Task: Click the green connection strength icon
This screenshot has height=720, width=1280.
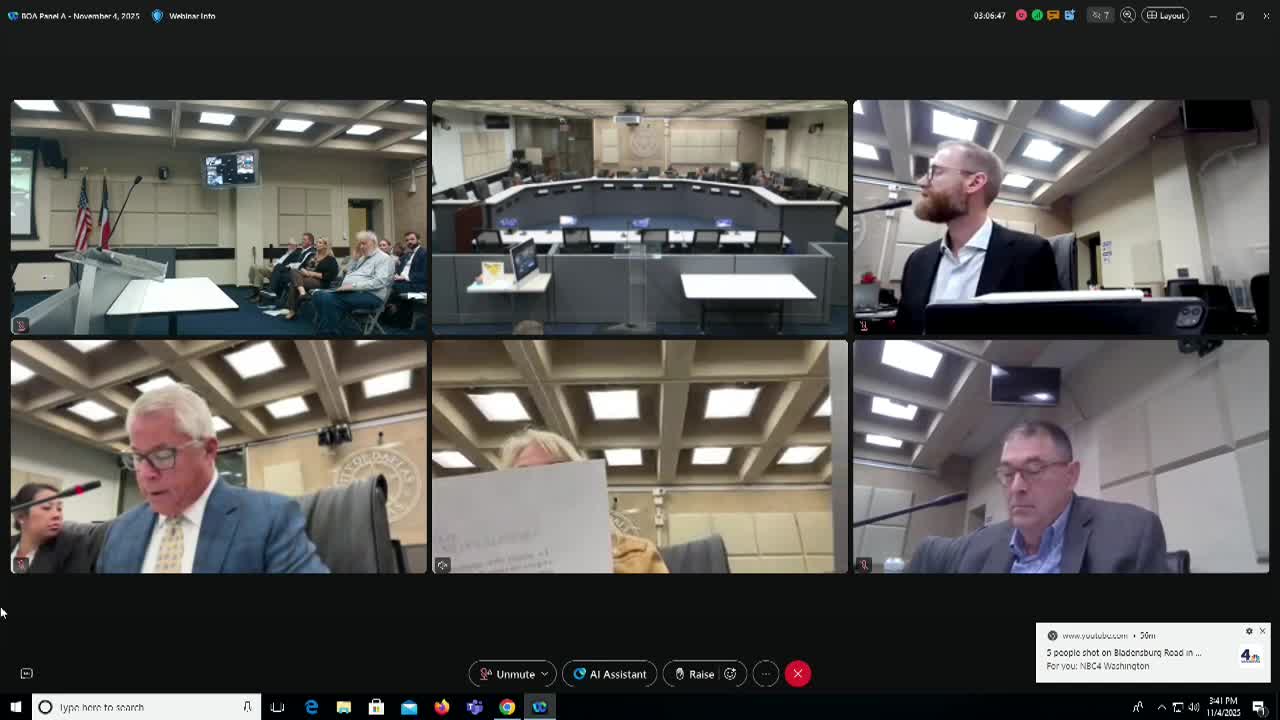Action: click(1037, 16)
